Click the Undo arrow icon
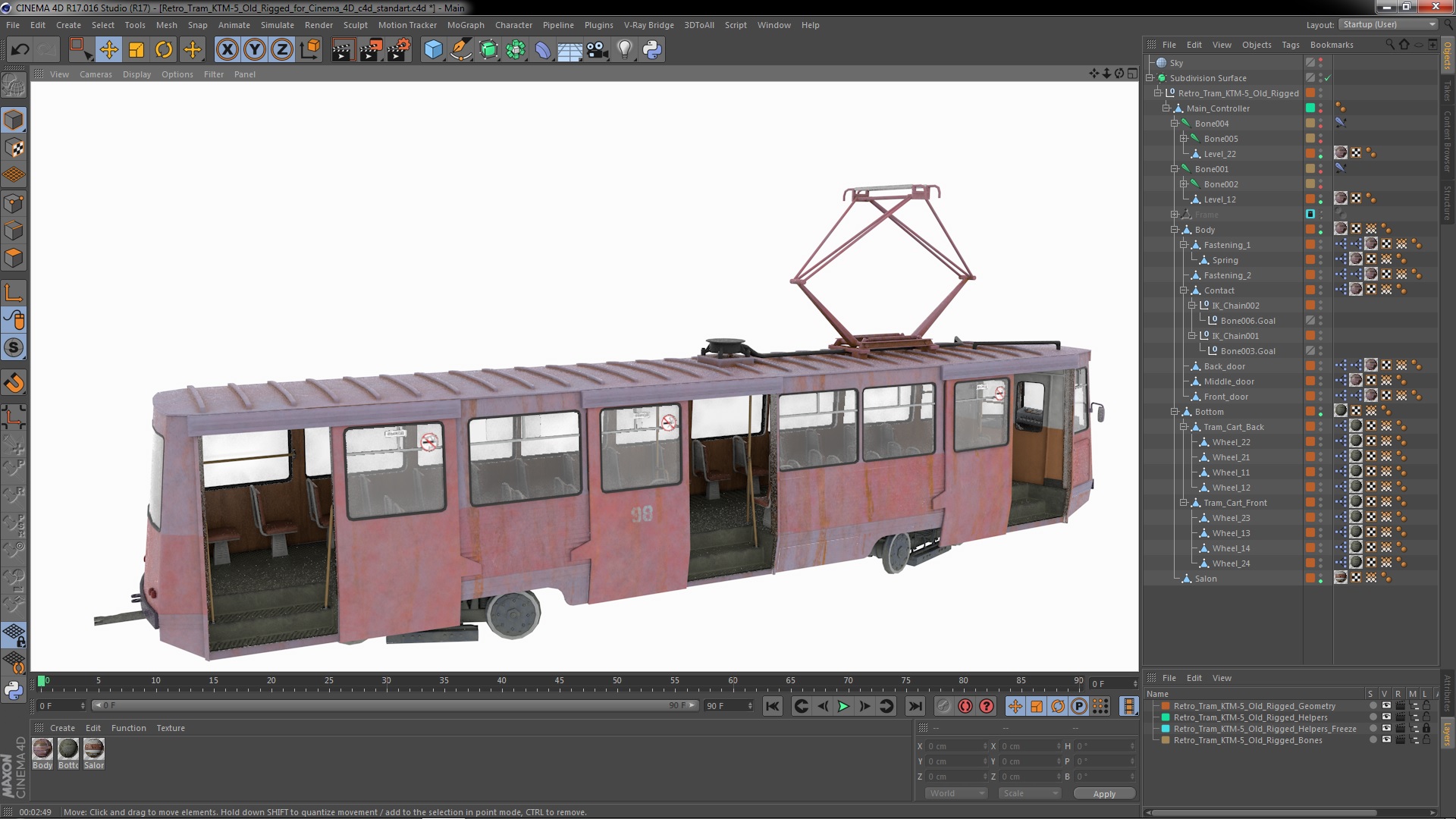The height and width of the screenshot is (819, 1456). [x=20, y=50]
